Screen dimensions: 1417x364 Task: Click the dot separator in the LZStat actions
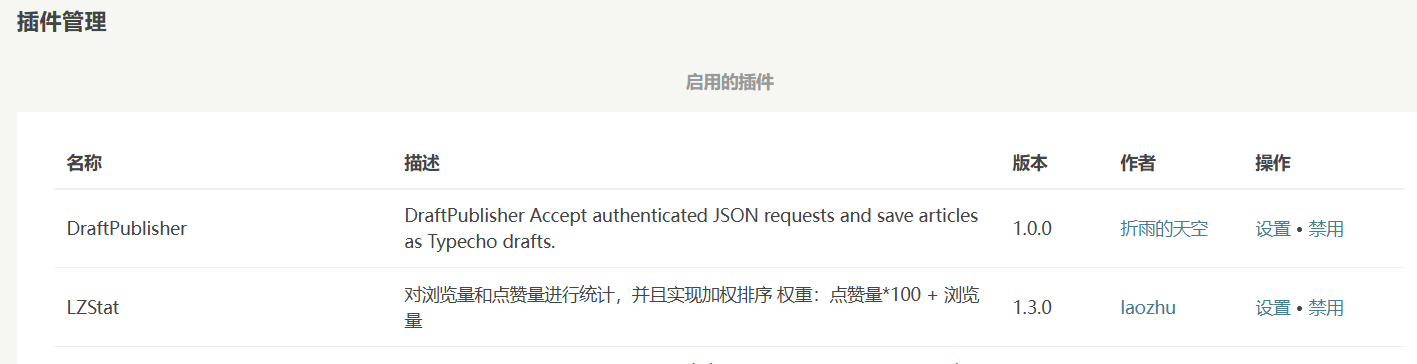point(1300,308)
